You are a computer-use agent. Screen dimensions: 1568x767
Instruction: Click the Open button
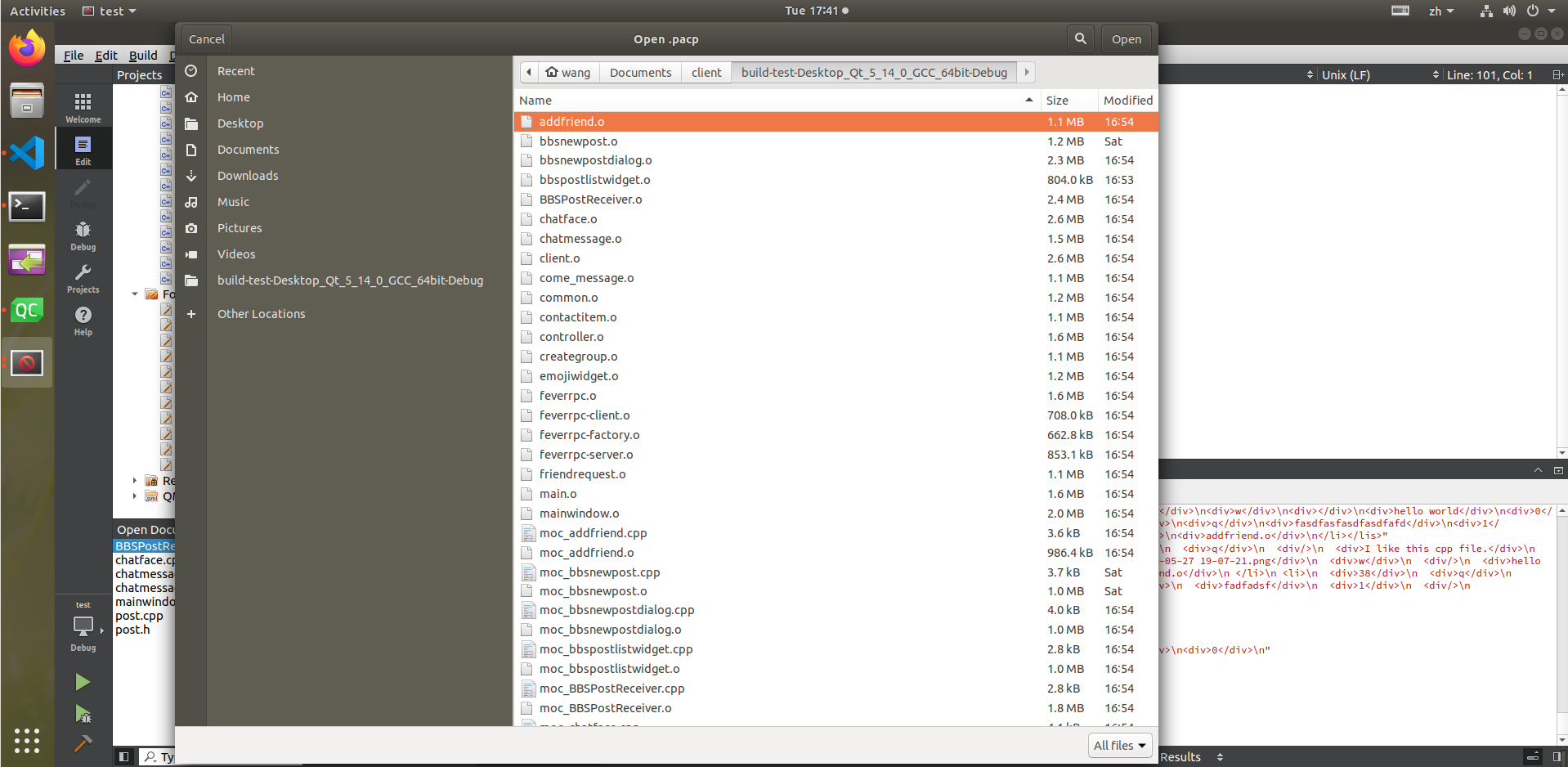point(1126,39)
